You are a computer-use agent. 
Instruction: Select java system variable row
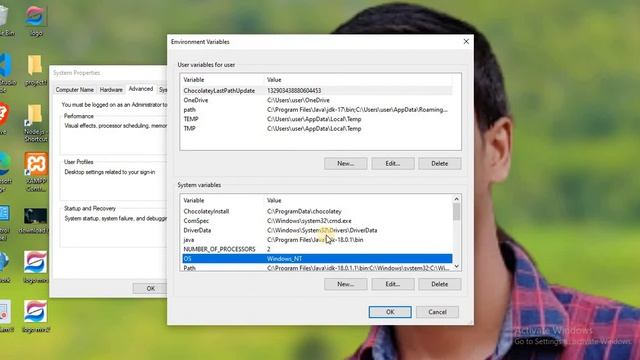(x=317, y=240)
